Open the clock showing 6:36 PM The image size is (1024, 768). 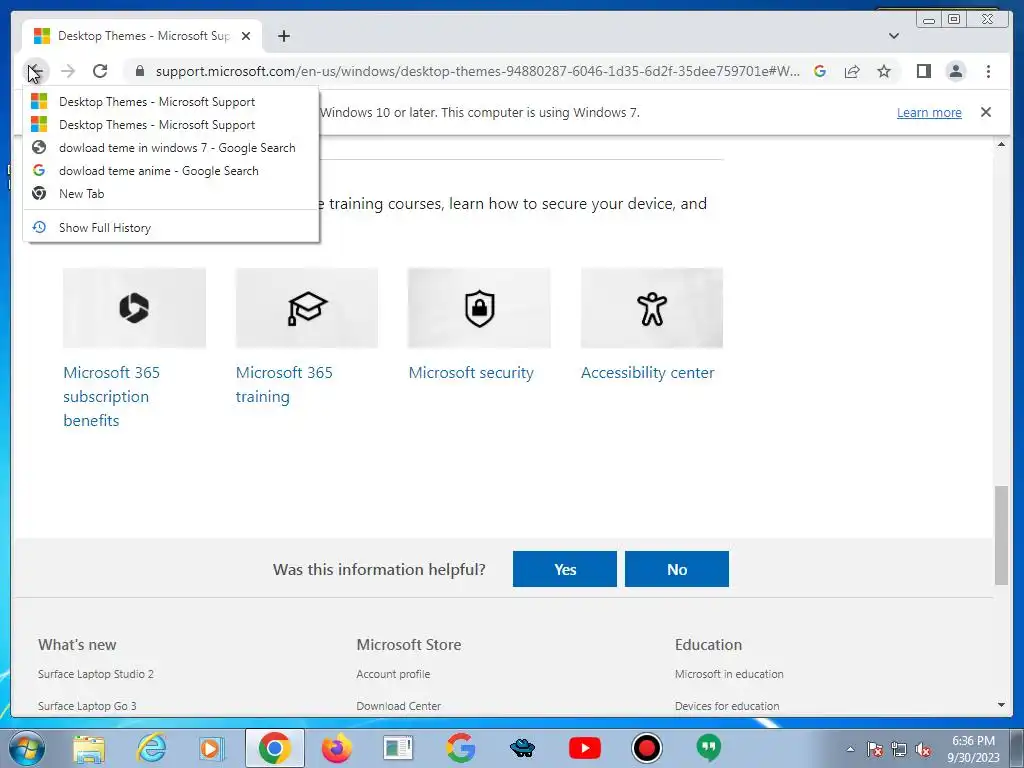(973, 749)
